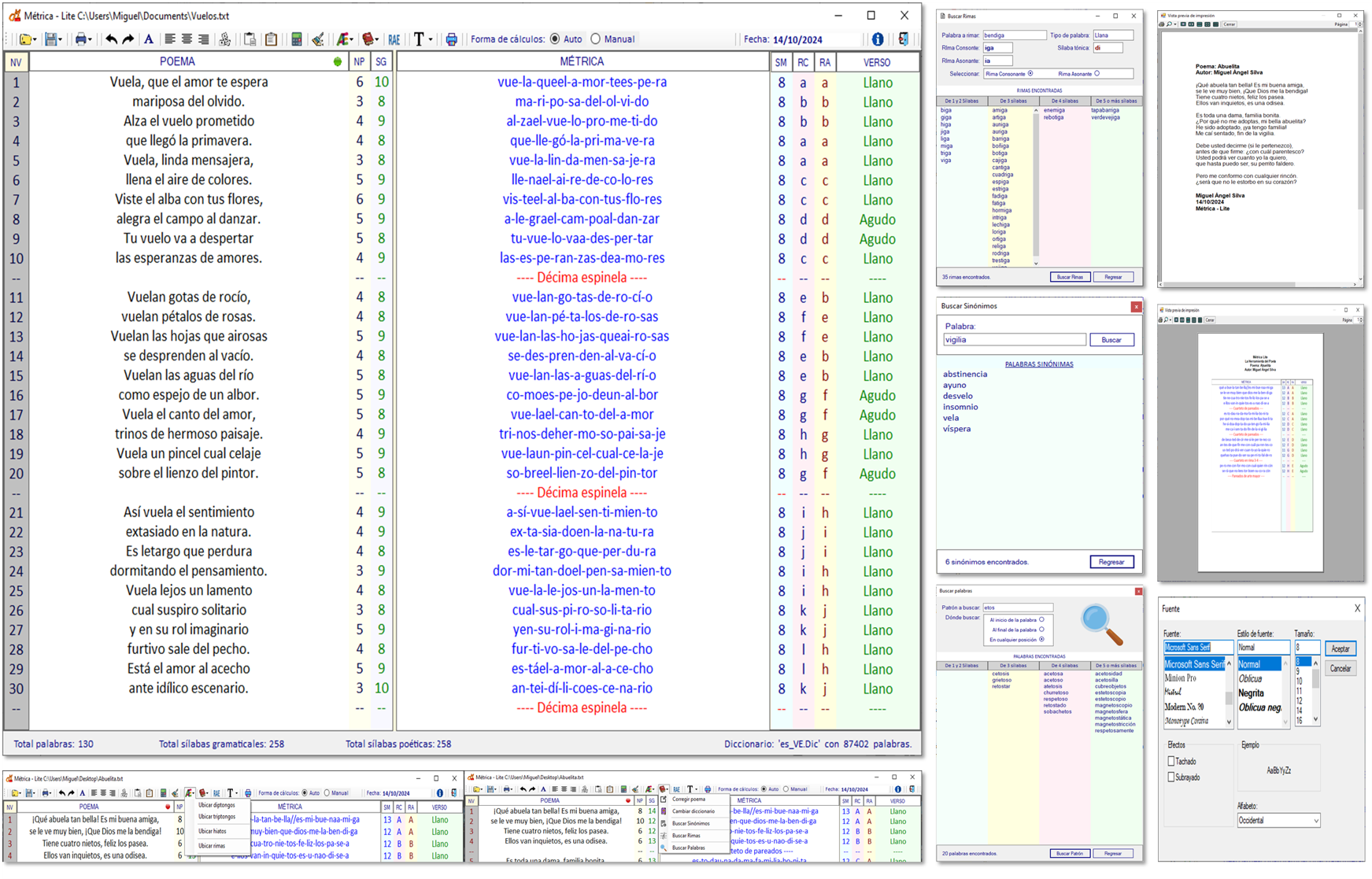Click the undo arrow in the Vuelos window toolbar

[x=111, y=39]
